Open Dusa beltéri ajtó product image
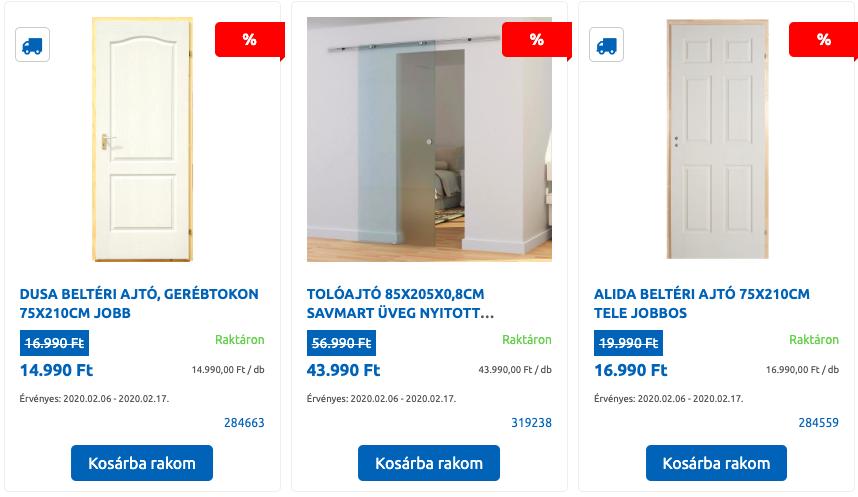This screenshot has height=497, width=858. point(142,139)
